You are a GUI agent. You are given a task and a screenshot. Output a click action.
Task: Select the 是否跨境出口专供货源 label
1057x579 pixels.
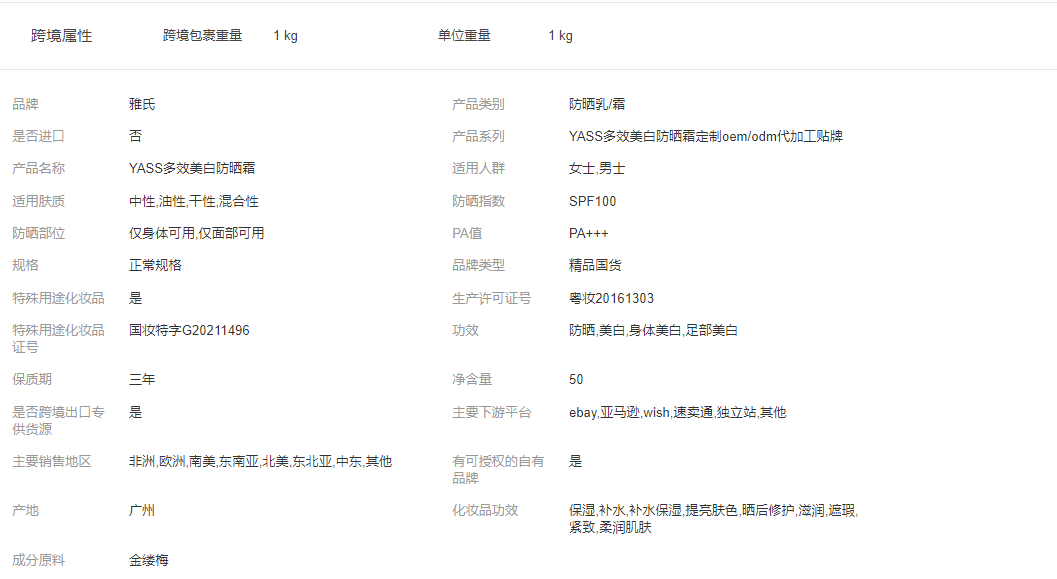59,421
